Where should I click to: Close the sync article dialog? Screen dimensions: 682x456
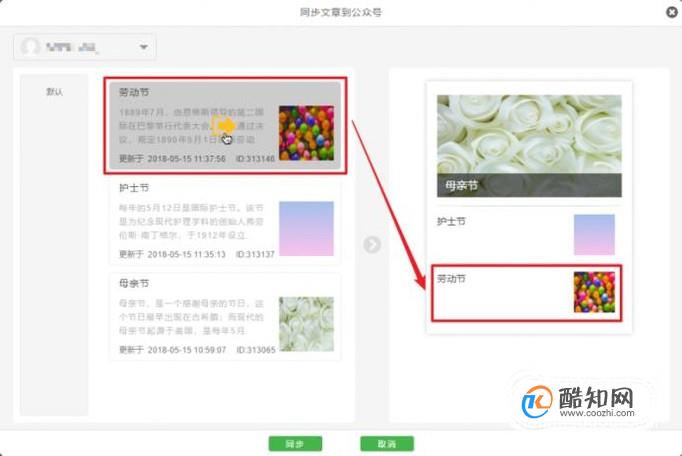click(672, 12)
